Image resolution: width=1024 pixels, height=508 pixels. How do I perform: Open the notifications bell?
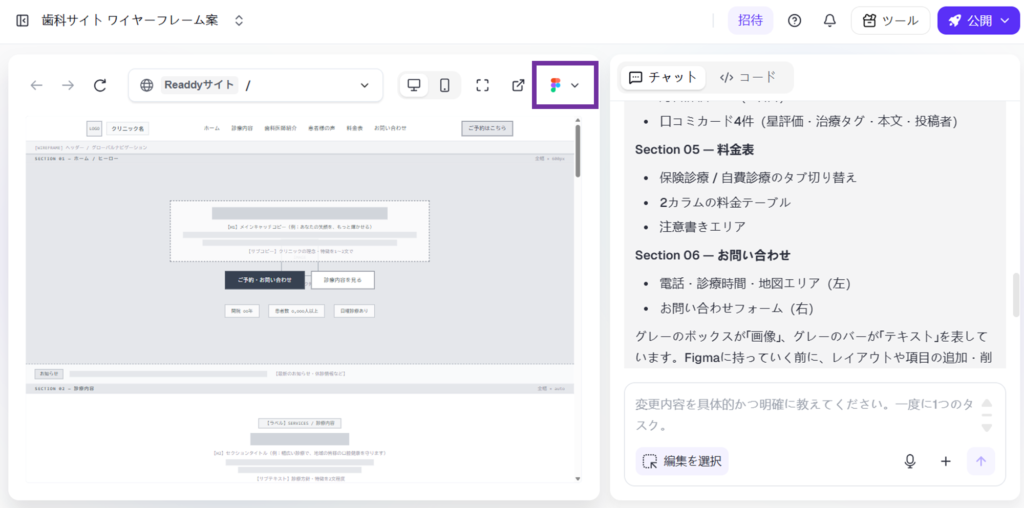coord(829,20)
